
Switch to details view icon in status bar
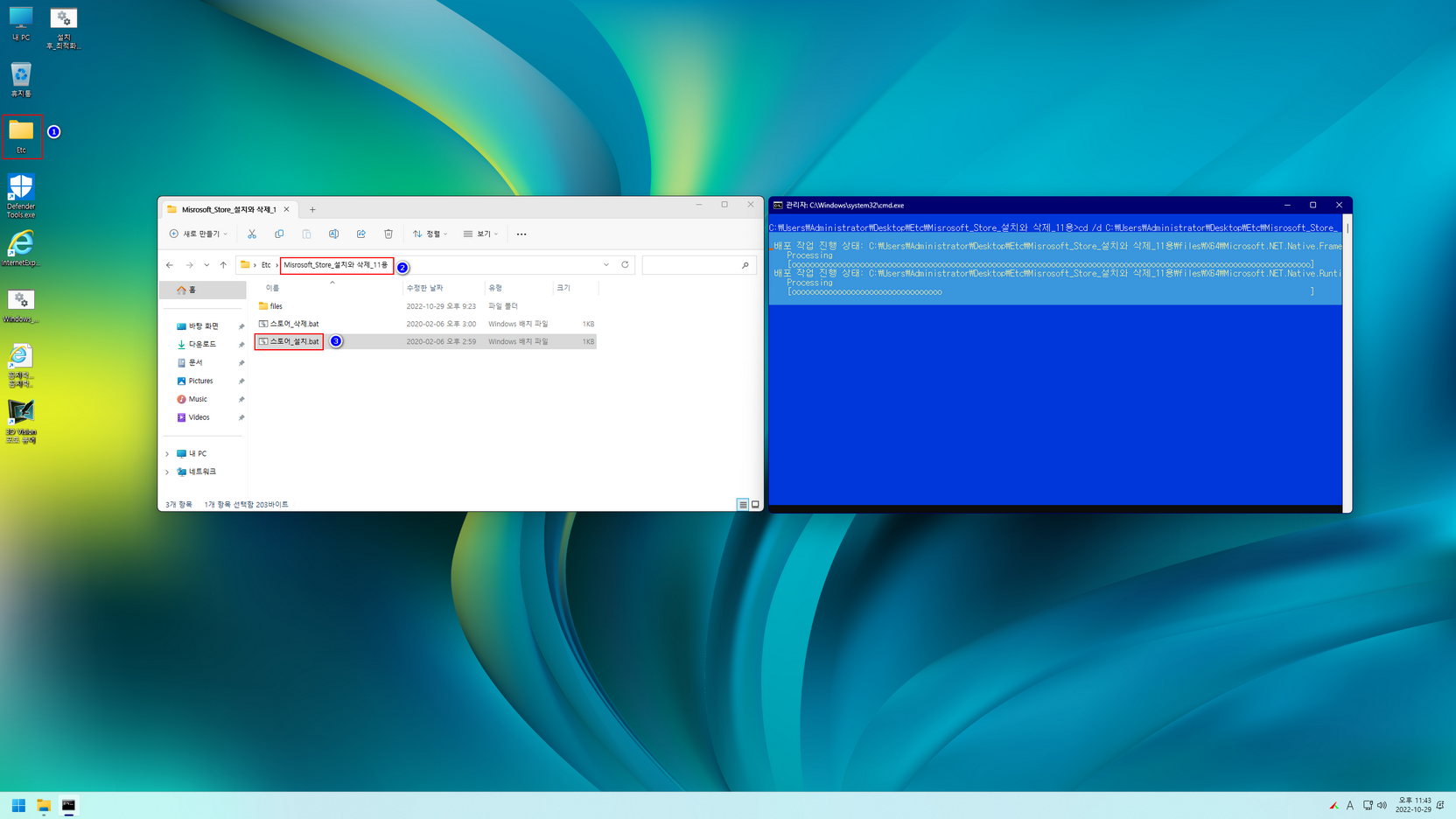pyautogui.click(x=743, y=504)
